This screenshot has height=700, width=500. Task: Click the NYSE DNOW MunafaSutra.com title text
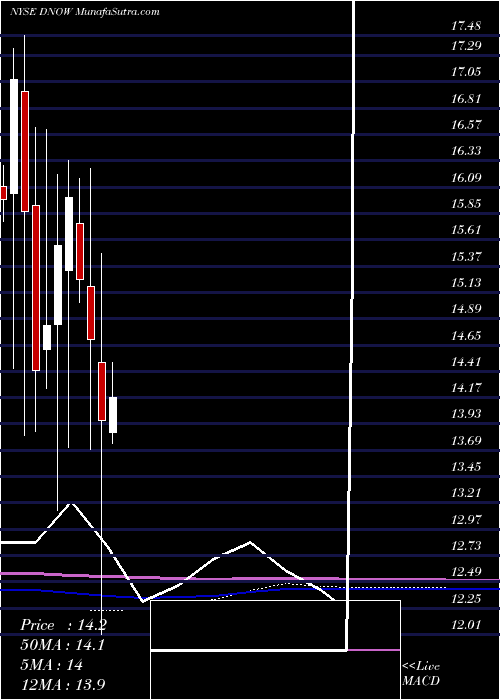tap(84, 12)
